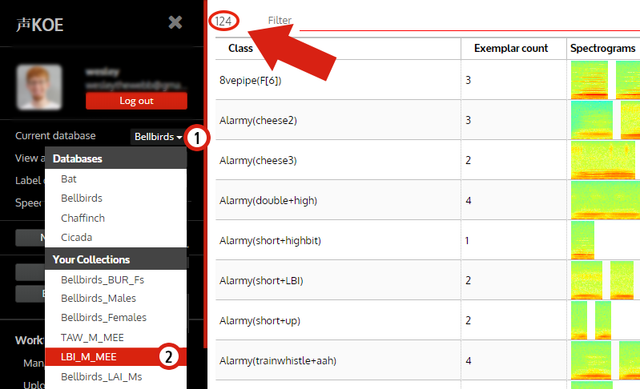Open first spectrogram of Alarmy(short+up)
This screenshot has height=389, width=640.
coord(579,320)
